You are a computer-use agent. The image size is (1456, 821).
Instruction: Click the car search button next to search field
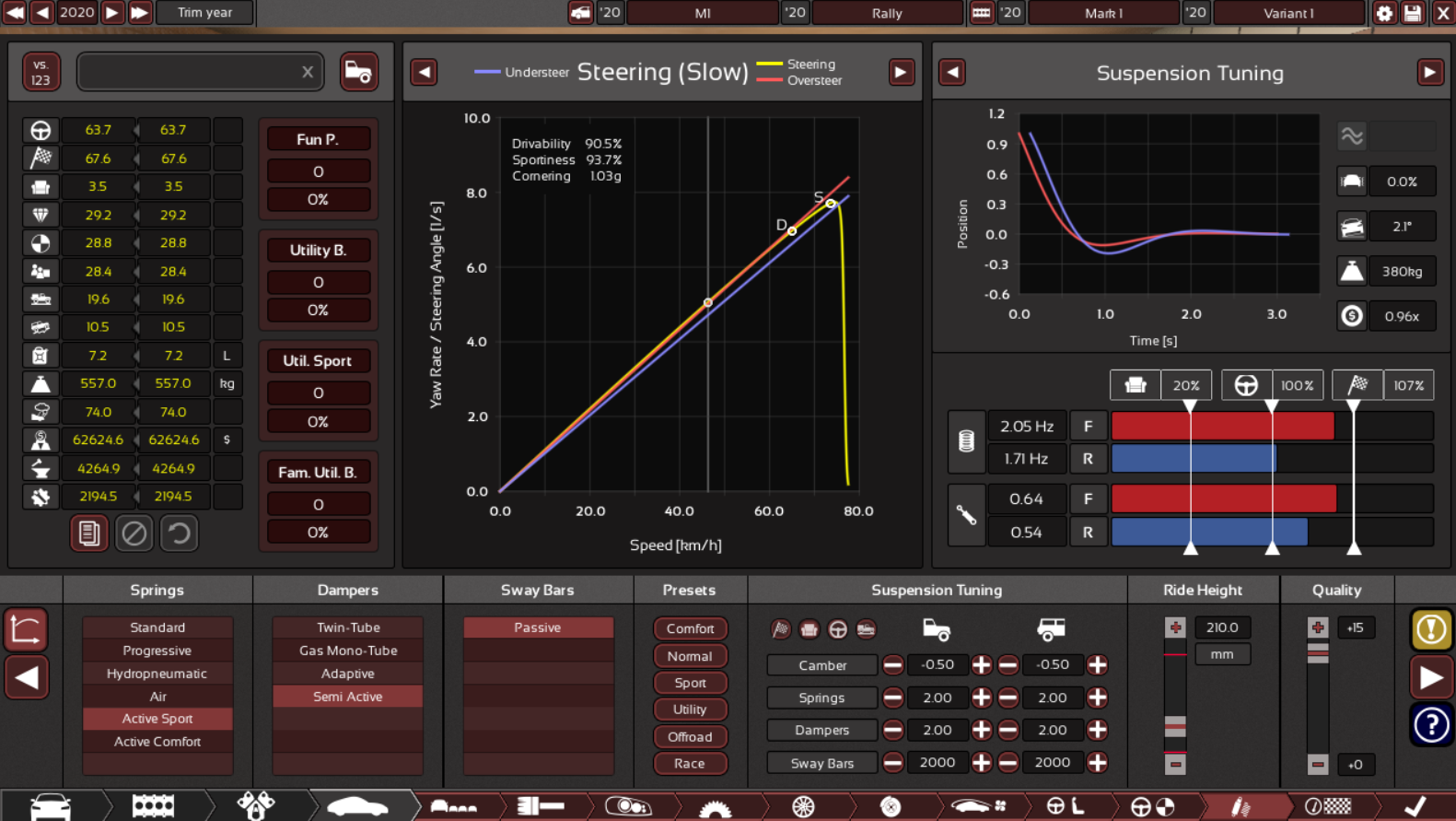pos(358,72)
